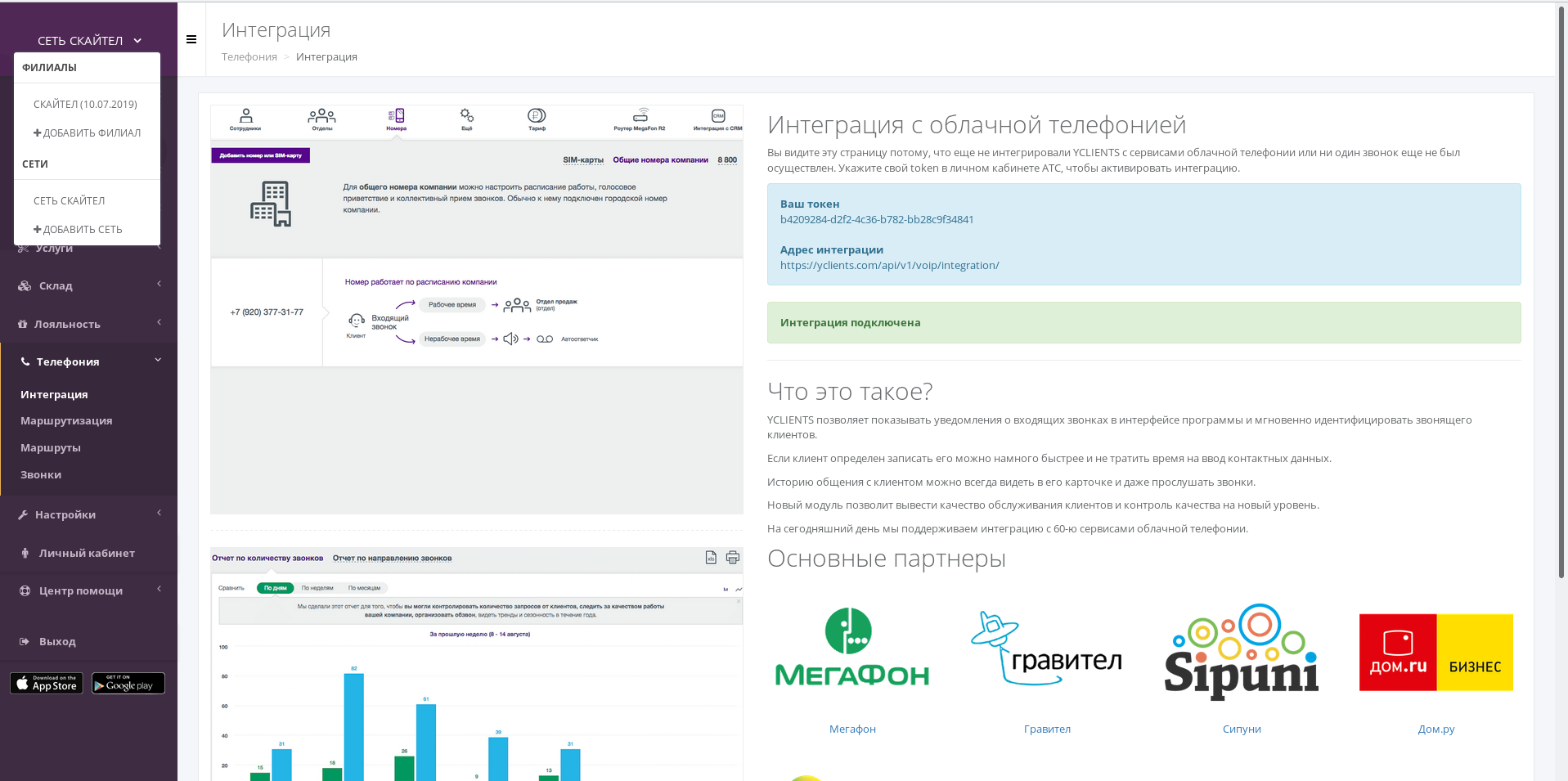
Task: Collapse the СЕТЬ СКАЙТЕЛ dropdown
Action: pyautogui.click(x=89, y=40)
